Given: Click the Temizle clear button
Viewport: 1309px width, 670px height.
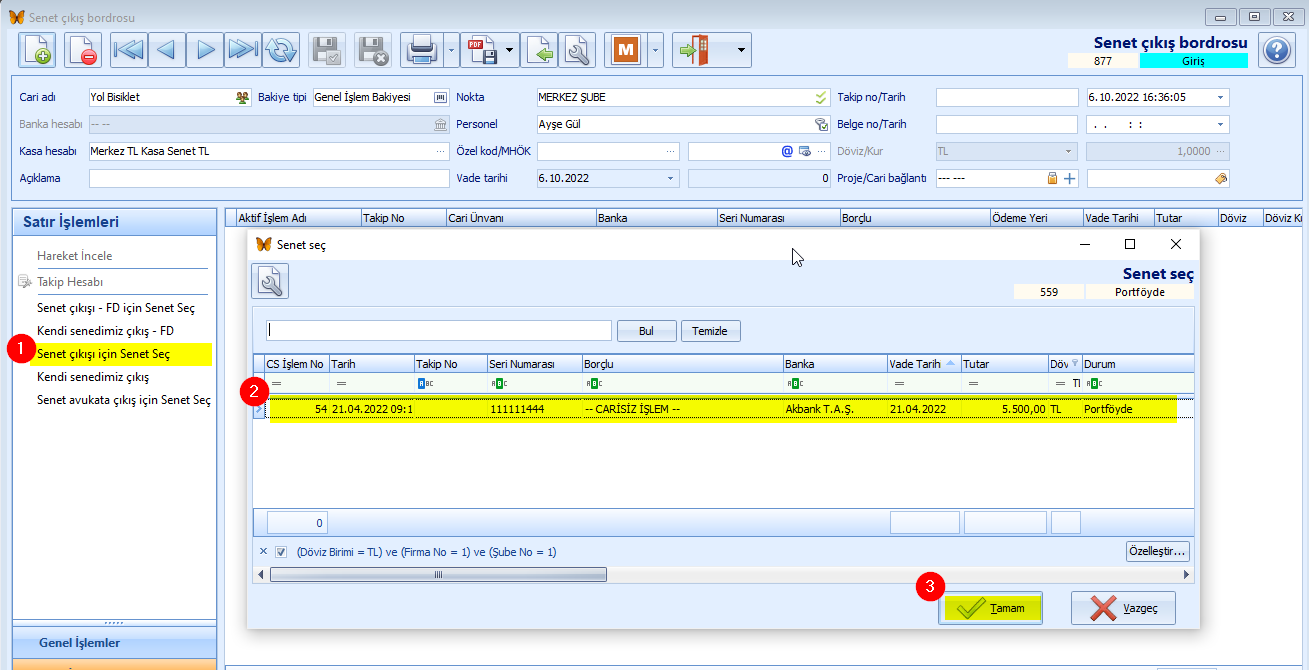Looking at the screenshot, I should tap(710, 331).
